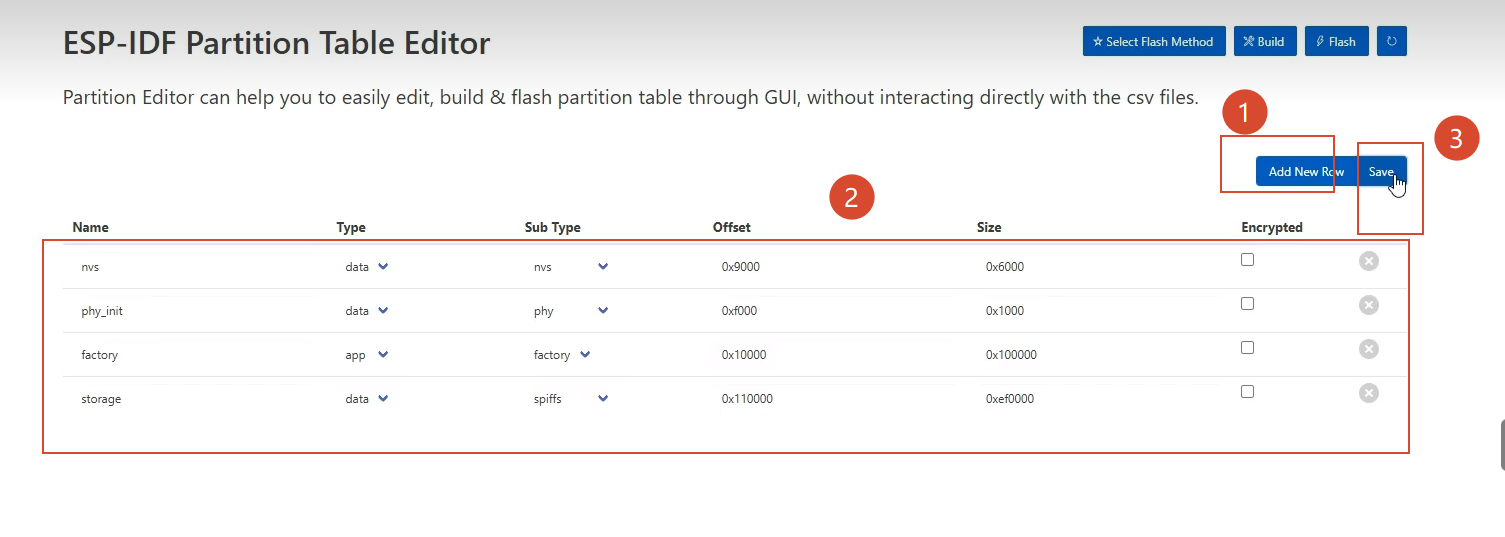Remove the factory partition row
The height and width of the screenshot is (537, 1505).
(x=1369, y=349)
